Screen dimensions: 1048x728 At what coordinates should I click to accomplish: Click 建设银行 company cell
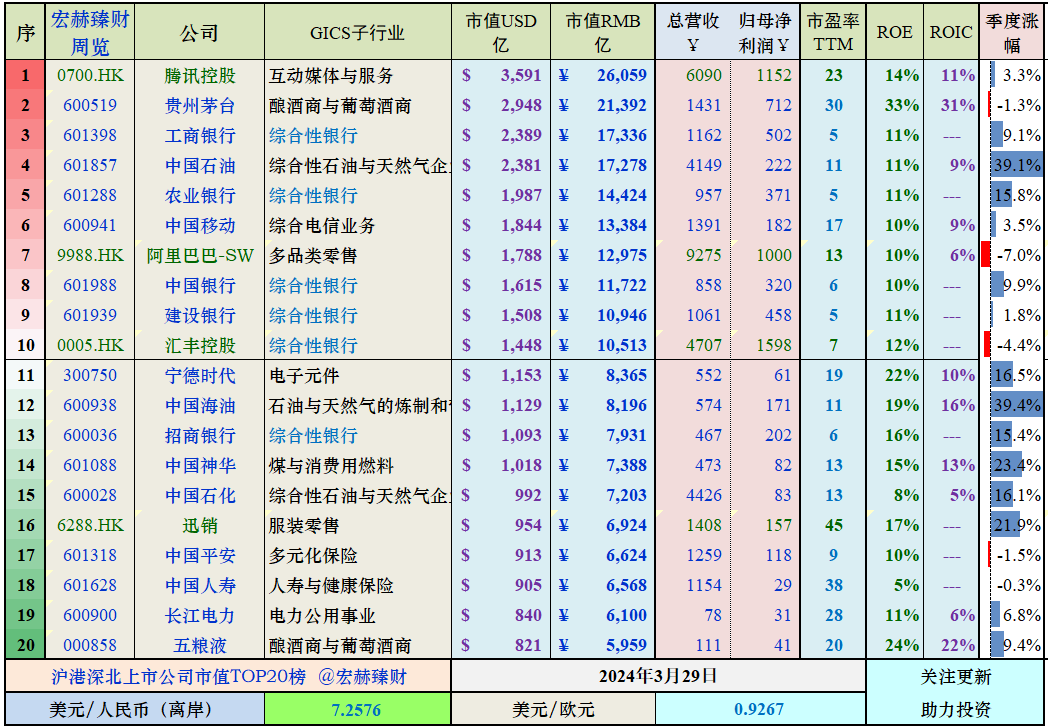(x=200, y=316)
